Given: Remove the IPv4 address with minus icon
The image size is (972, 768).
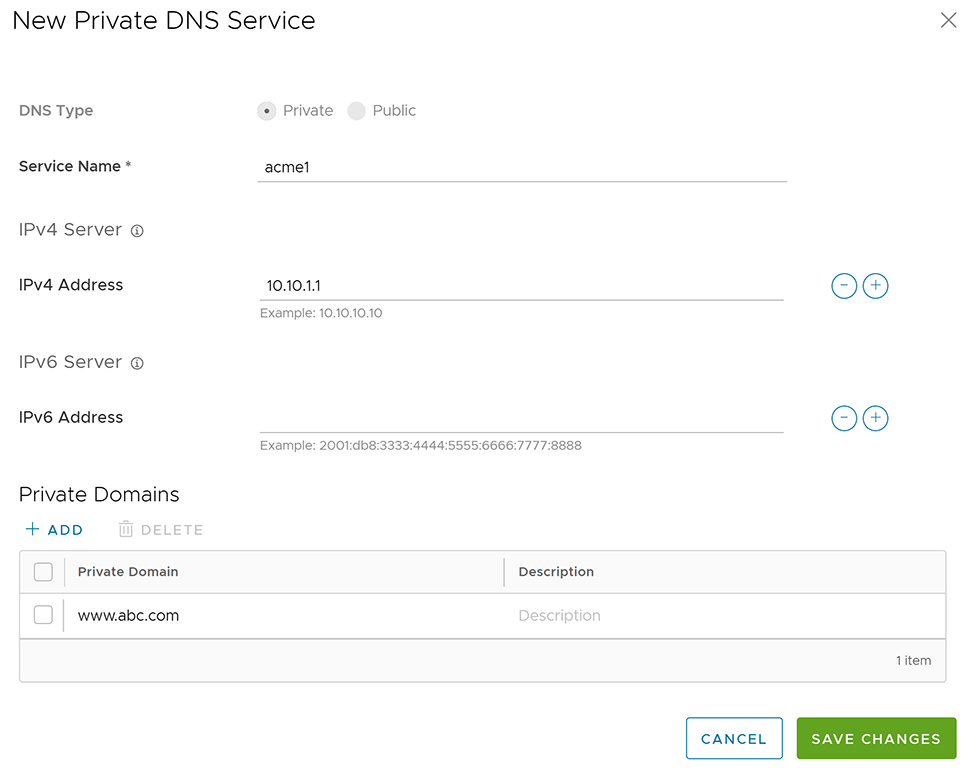Looking at the screenshot, I should [844, 286].
